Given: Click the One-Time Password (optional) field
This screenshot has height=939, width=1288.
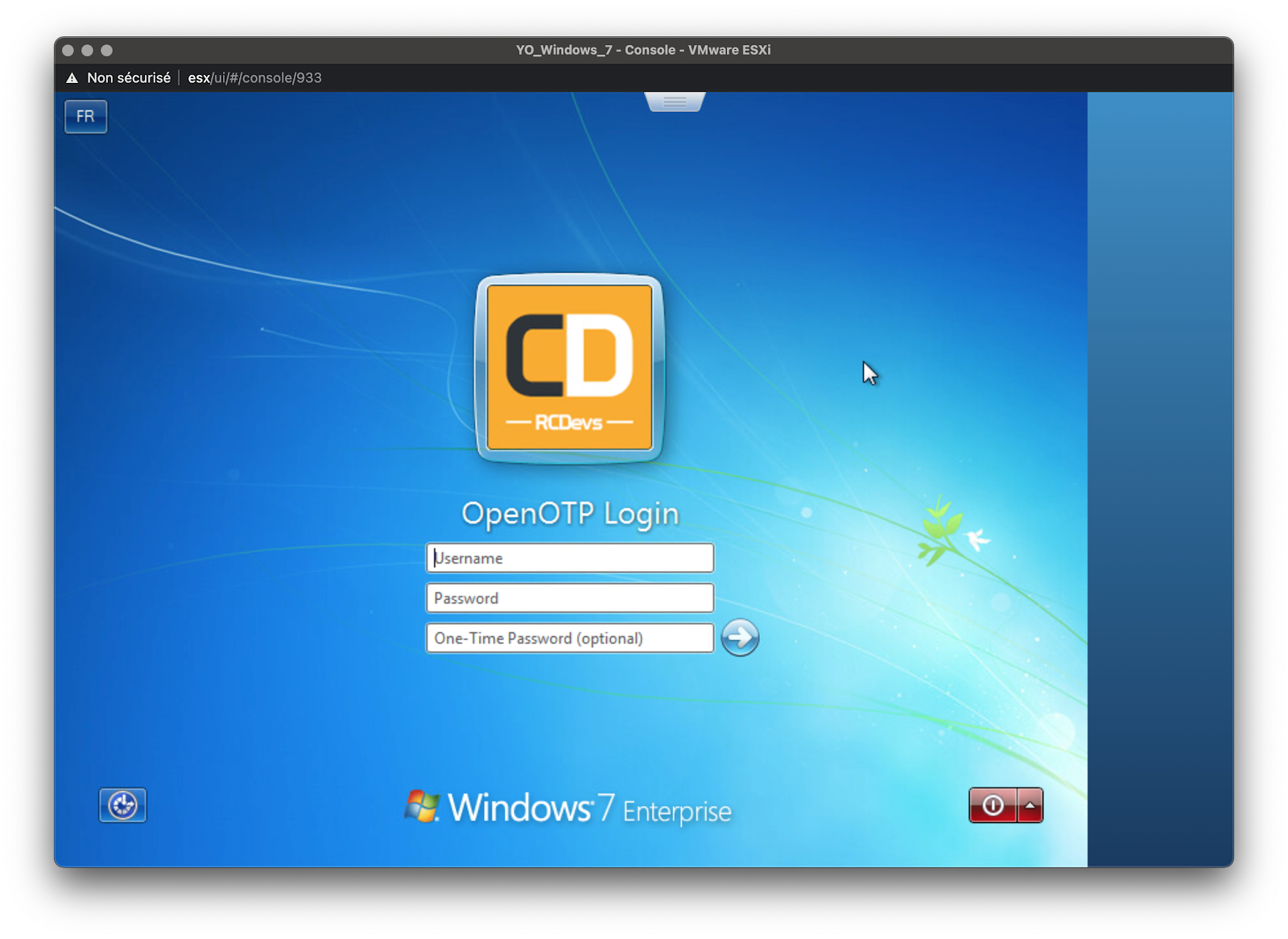Looking at the screenshot, I should pyautogui.click(x=570, y=639).
